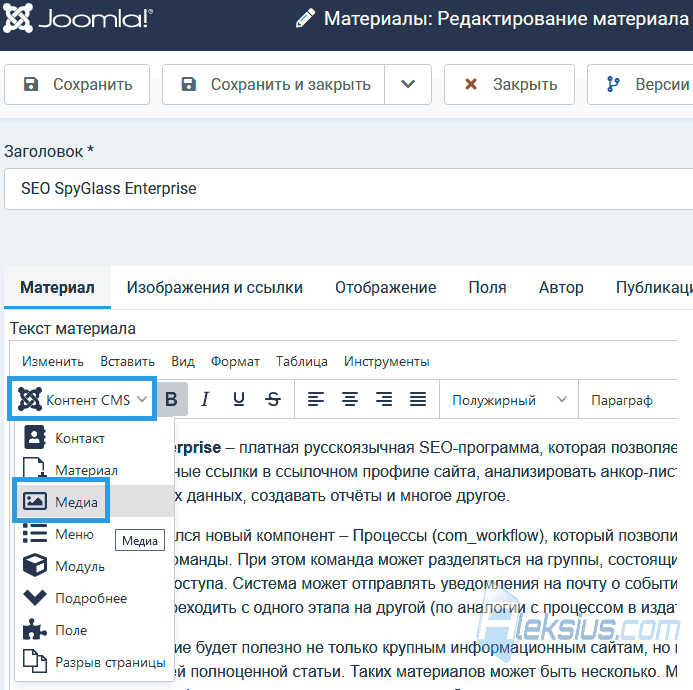Collapse the Контент CMS dropdown
This screenshot has width=693, height=690.
(82, 400)
